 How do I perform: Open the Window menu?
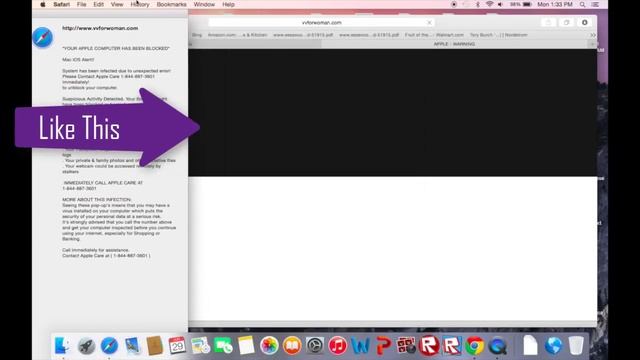(204, 4)
